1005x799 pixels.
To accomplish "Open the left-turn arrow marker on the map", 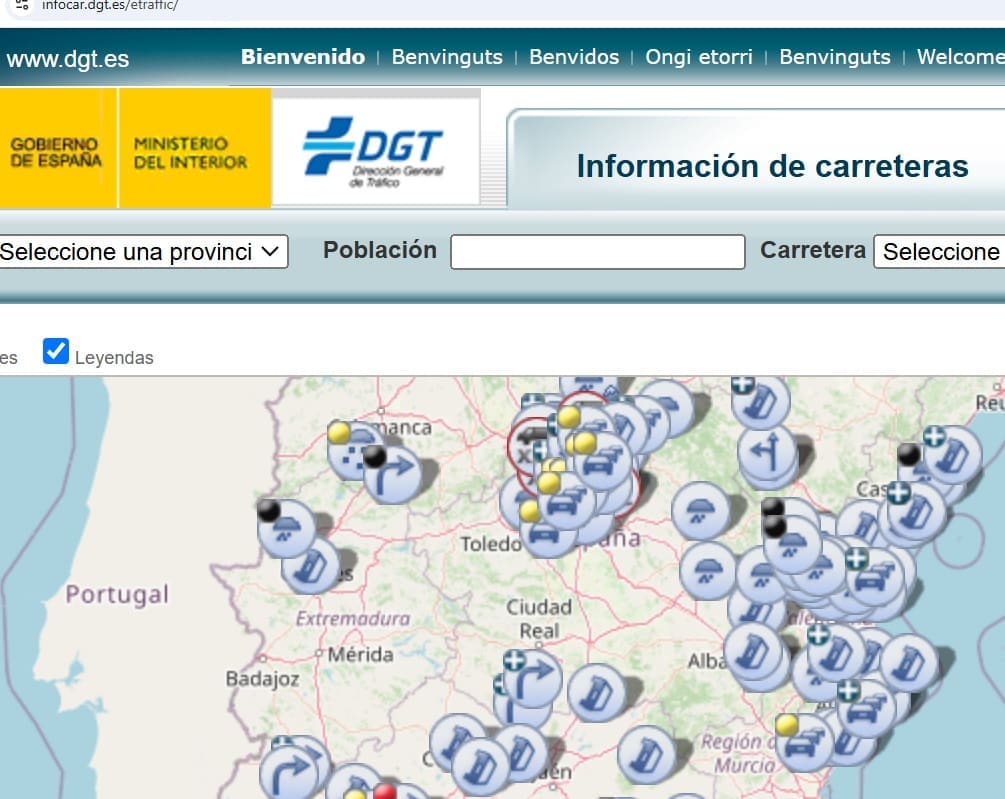I will tap(768, 451).
